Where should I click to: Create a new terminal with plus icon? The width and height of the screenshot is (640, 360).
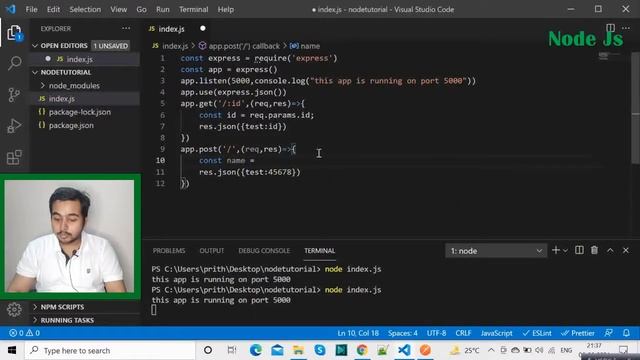(x=556, y=250)
